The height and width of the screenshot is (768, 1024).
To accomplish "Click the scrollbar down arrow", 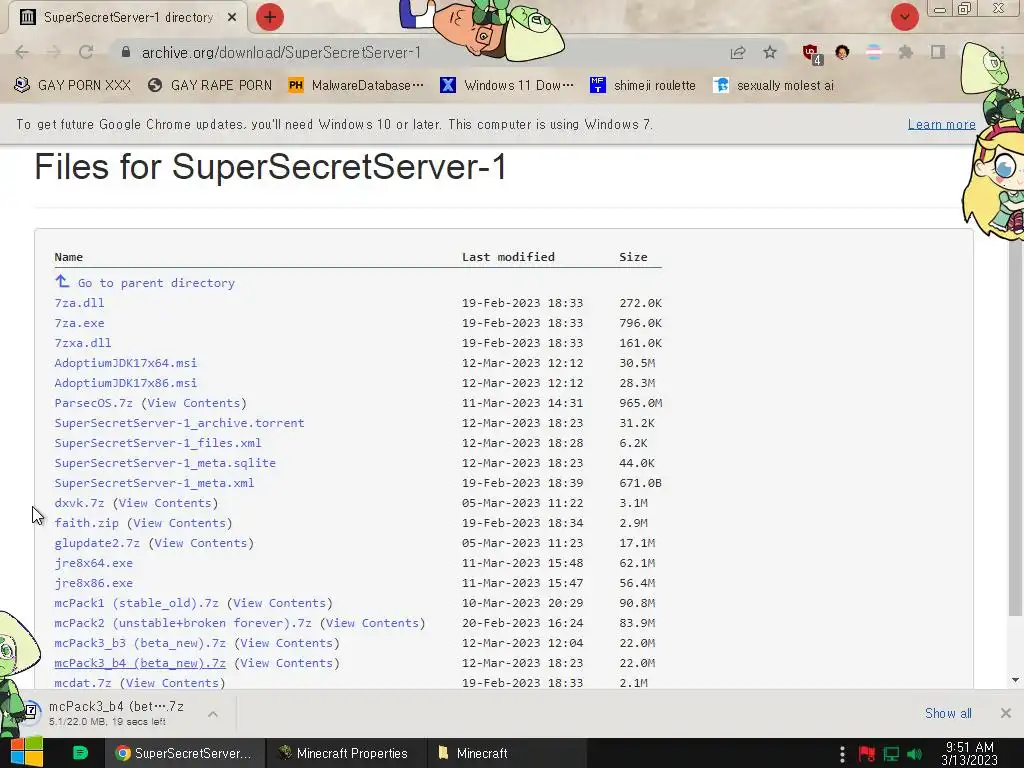I will (x=1015, y=680).
